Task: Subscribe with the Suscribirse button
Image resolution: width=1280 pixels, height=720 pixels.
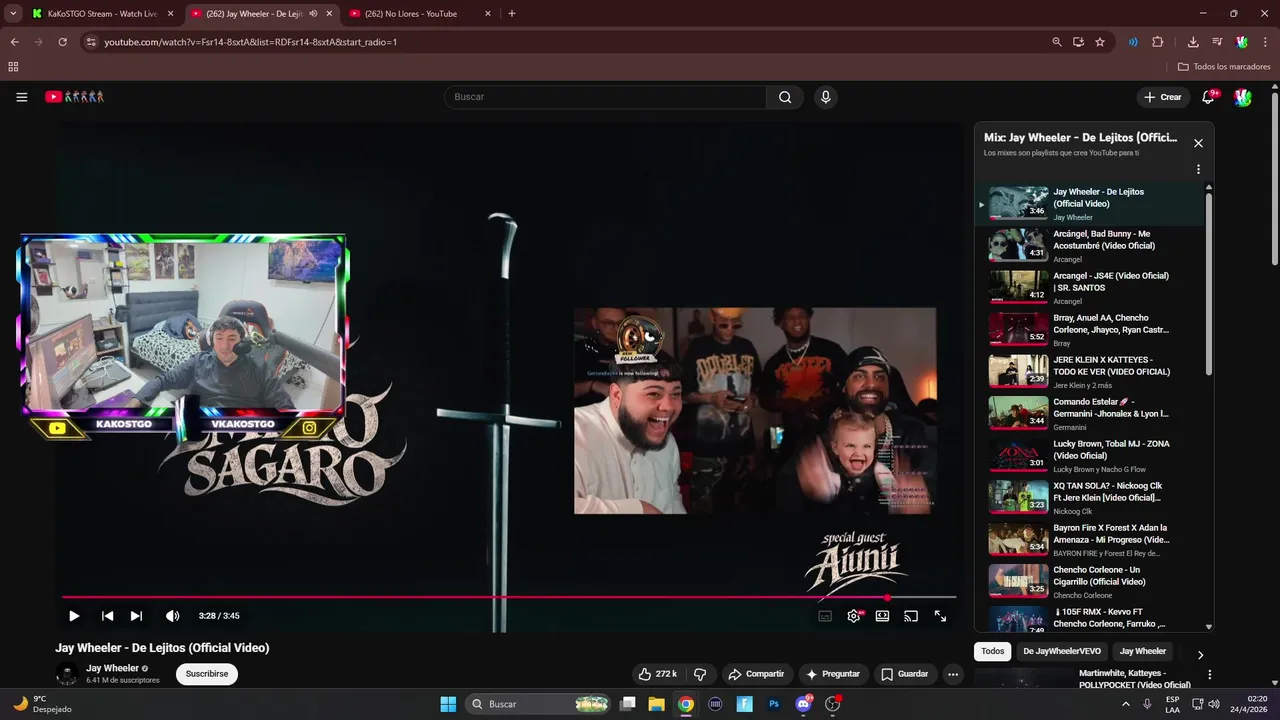Action: 207,674
